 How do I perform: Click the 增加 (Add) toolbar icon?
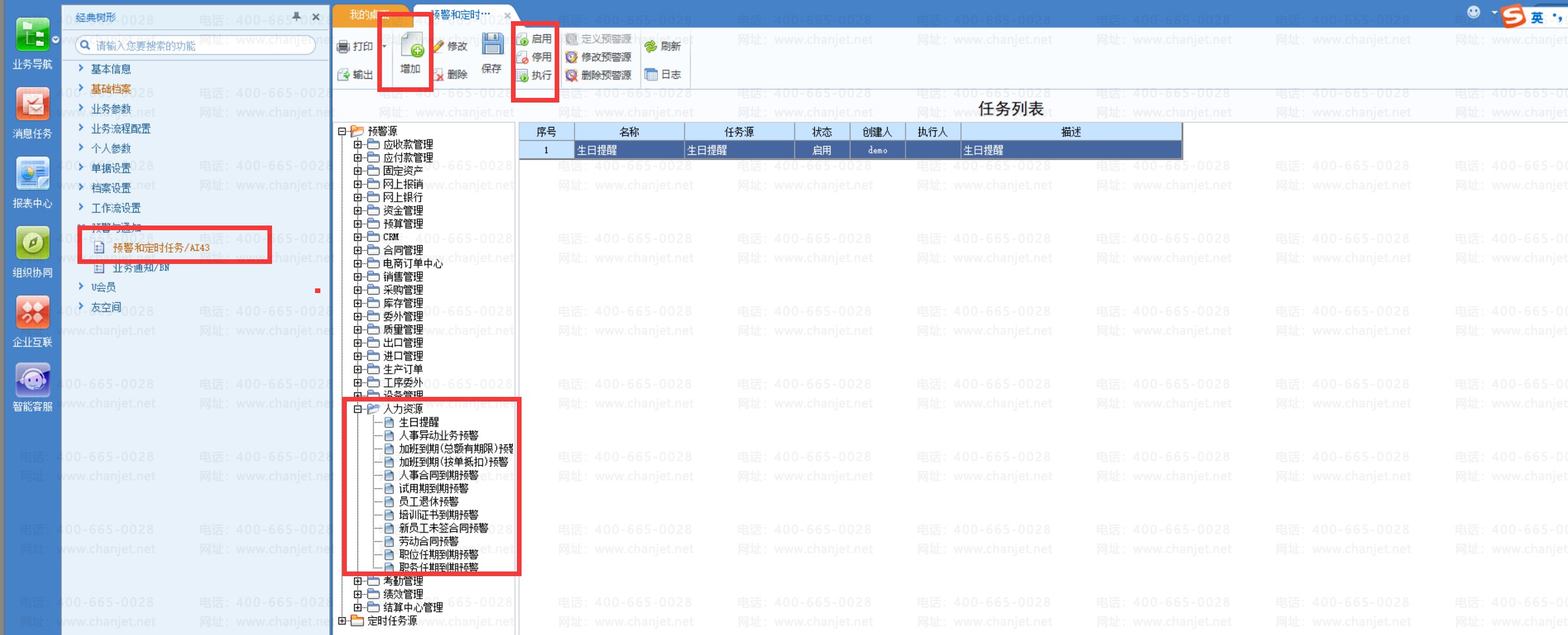tap(411, 47)
